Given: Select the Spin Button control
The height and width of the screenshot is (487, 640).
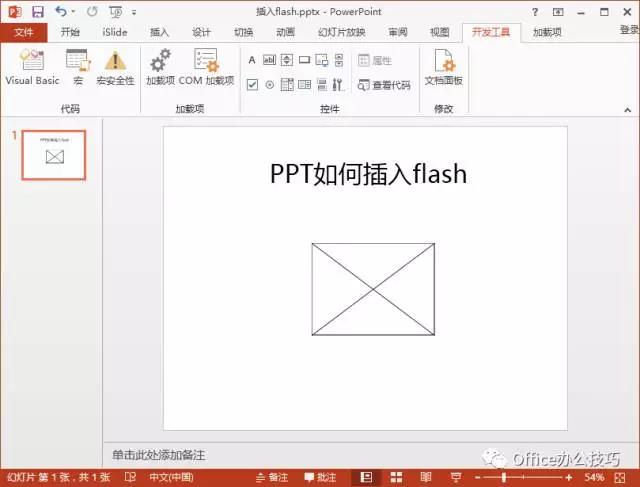Looking at the screenshot, I should point(287,60).
